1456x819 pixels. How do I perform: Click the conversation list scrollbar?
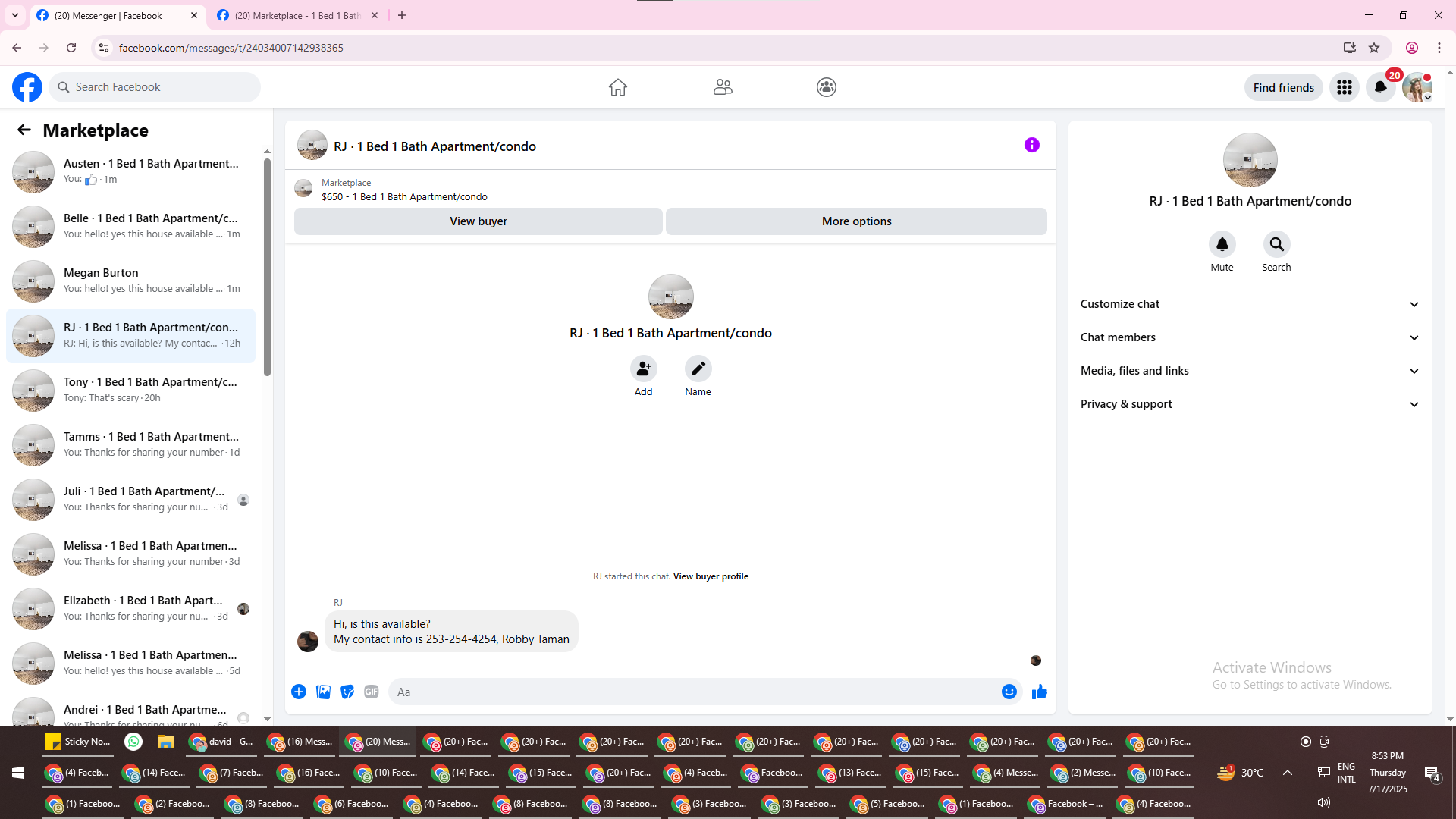pos(267,268)
